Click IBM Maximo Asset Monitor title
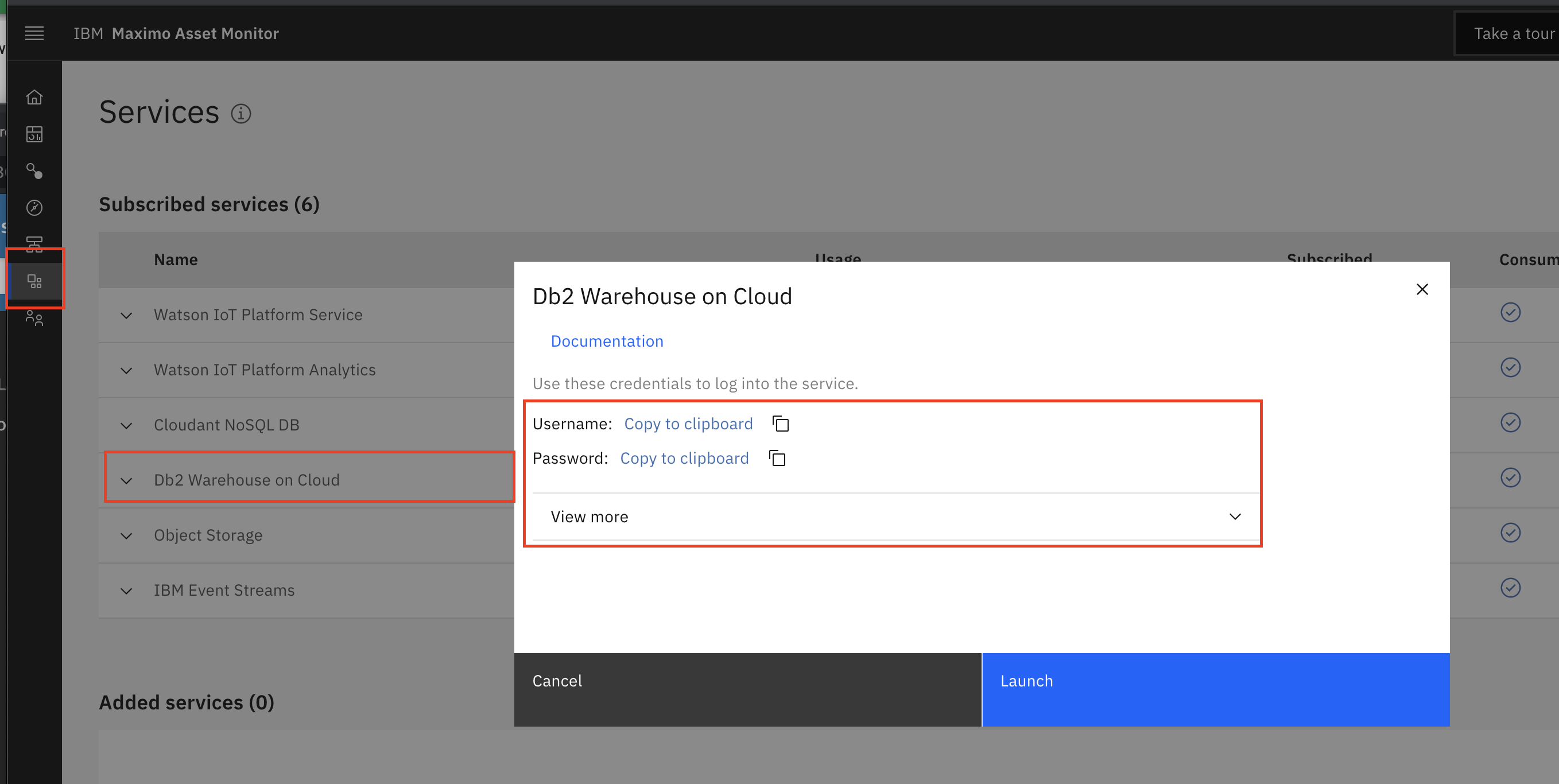The width and height of the screenshot is (1559, 784). point(176,33)
